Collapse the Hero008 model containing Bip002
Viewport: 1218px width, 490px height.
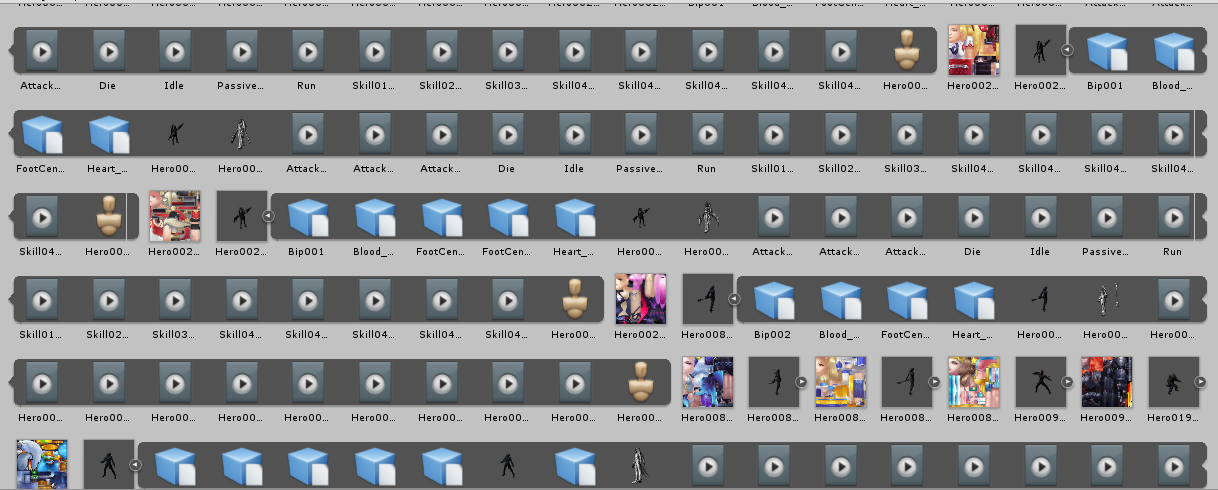coord(734,299)
